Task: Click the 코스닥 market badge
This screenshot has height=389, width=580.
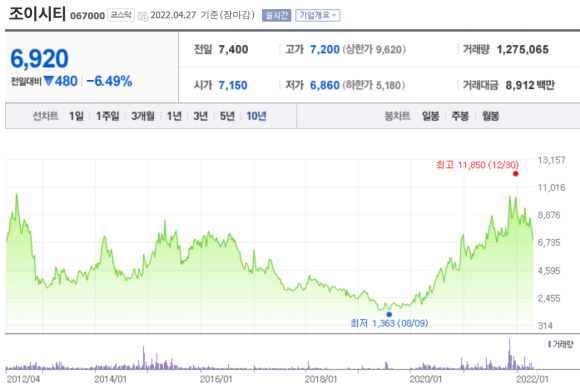Action: tap(121, 15)
